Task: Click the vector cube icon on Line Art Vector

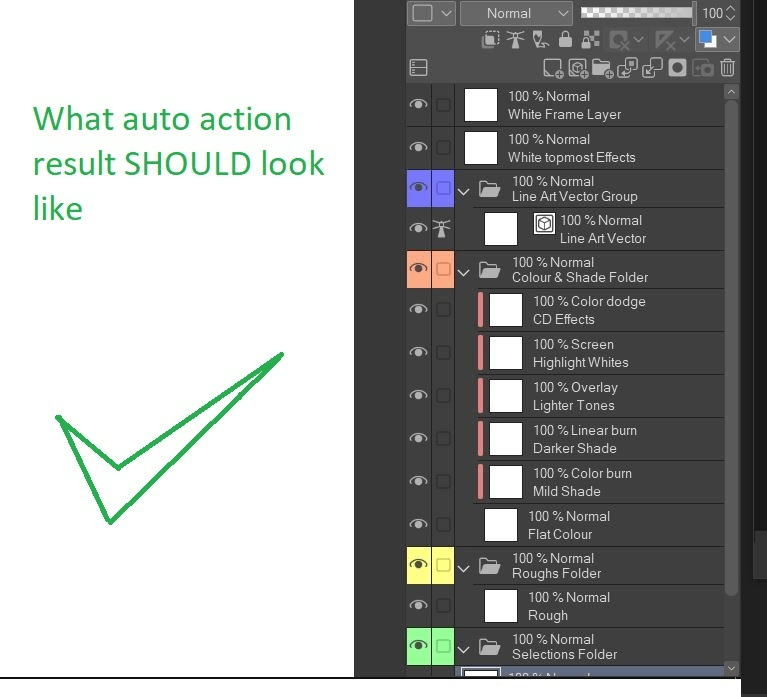Action: (x=544, y=224)
